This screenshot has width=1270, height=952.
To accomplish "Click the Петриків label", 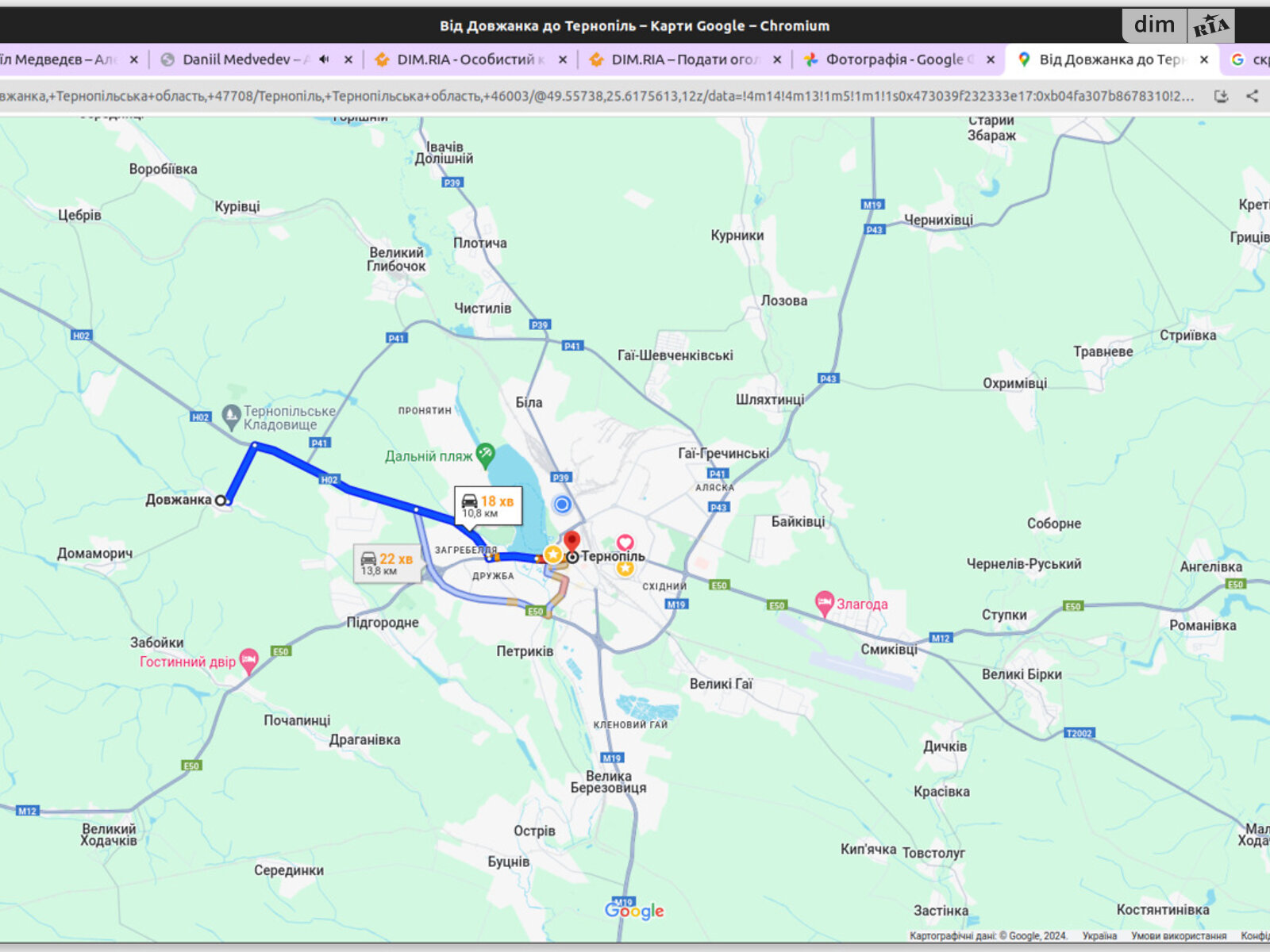I will tap(525, 651).
